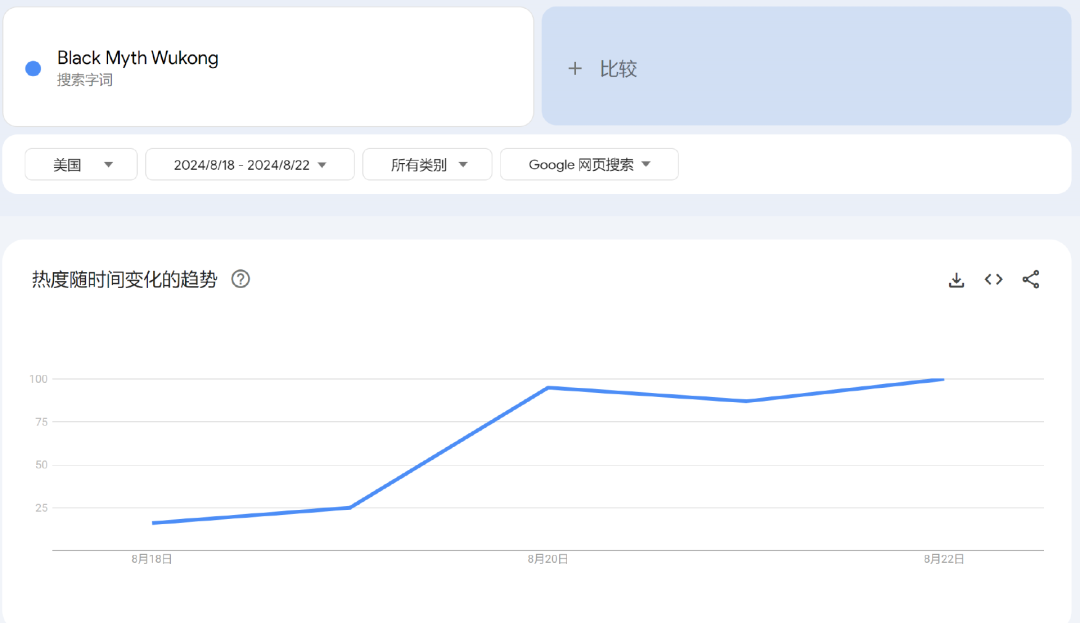Click the 搜索字词 label under search term
Viewport: 1080px width, 623px height.
click(x=85, y=80)
